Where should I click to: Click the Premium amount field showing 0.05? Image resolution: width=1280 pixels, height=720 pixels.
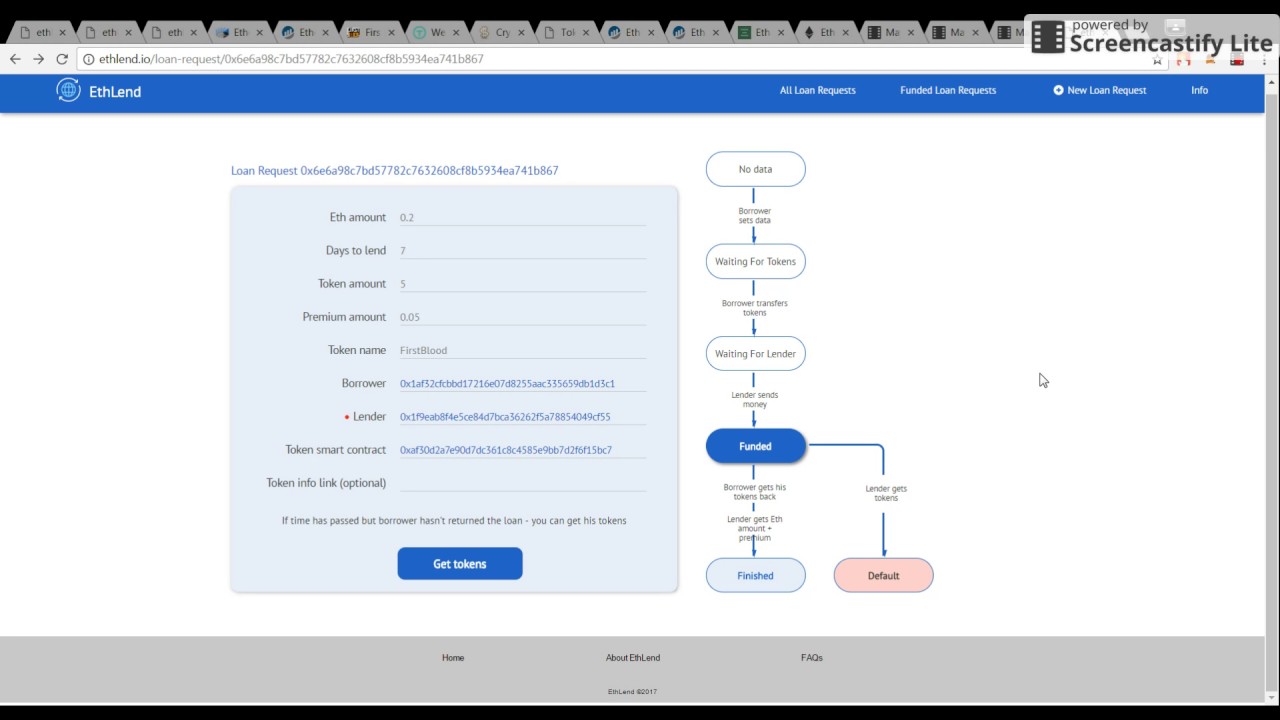pyautogui.click(x=522, y=317)
